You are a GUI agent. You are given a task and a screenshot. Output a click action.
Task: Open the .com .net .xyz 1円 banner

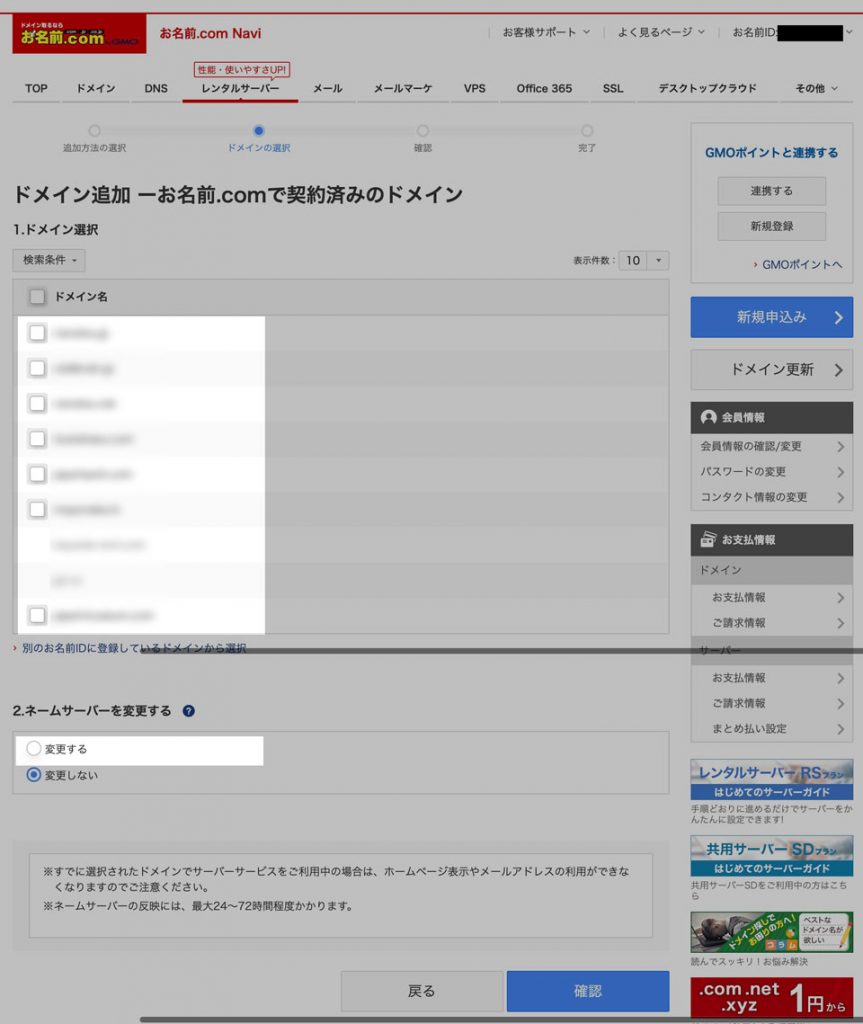pyautogui.click(x=772, y=998)
